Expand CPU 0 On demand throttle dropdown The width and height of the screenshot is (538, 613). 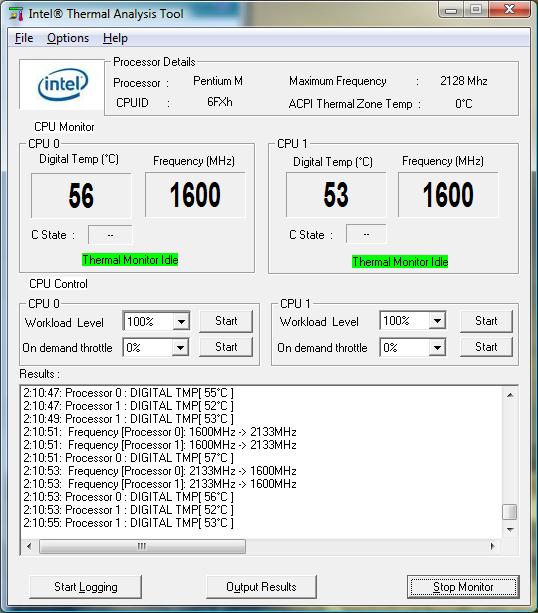click(x=180, y=347)
